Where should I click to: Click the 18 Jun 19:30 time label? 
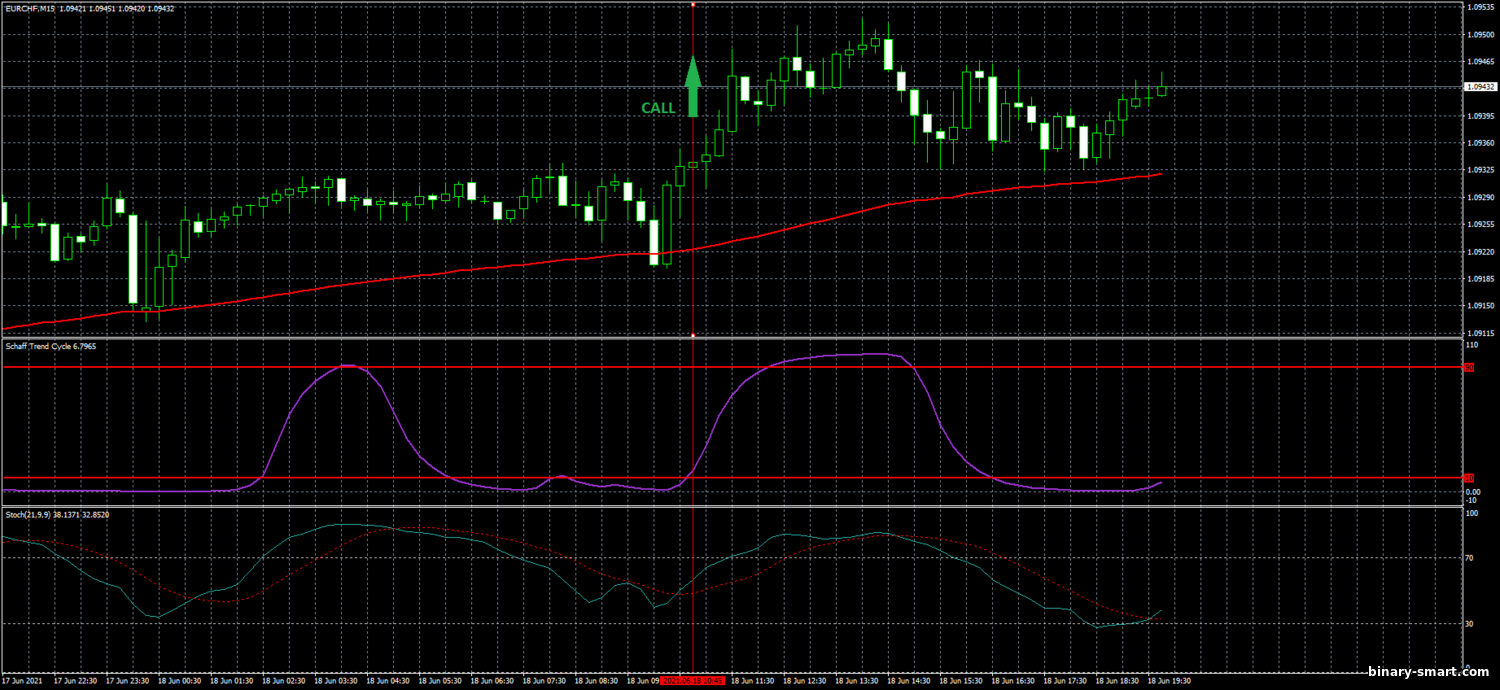(x=1166, y=680)
